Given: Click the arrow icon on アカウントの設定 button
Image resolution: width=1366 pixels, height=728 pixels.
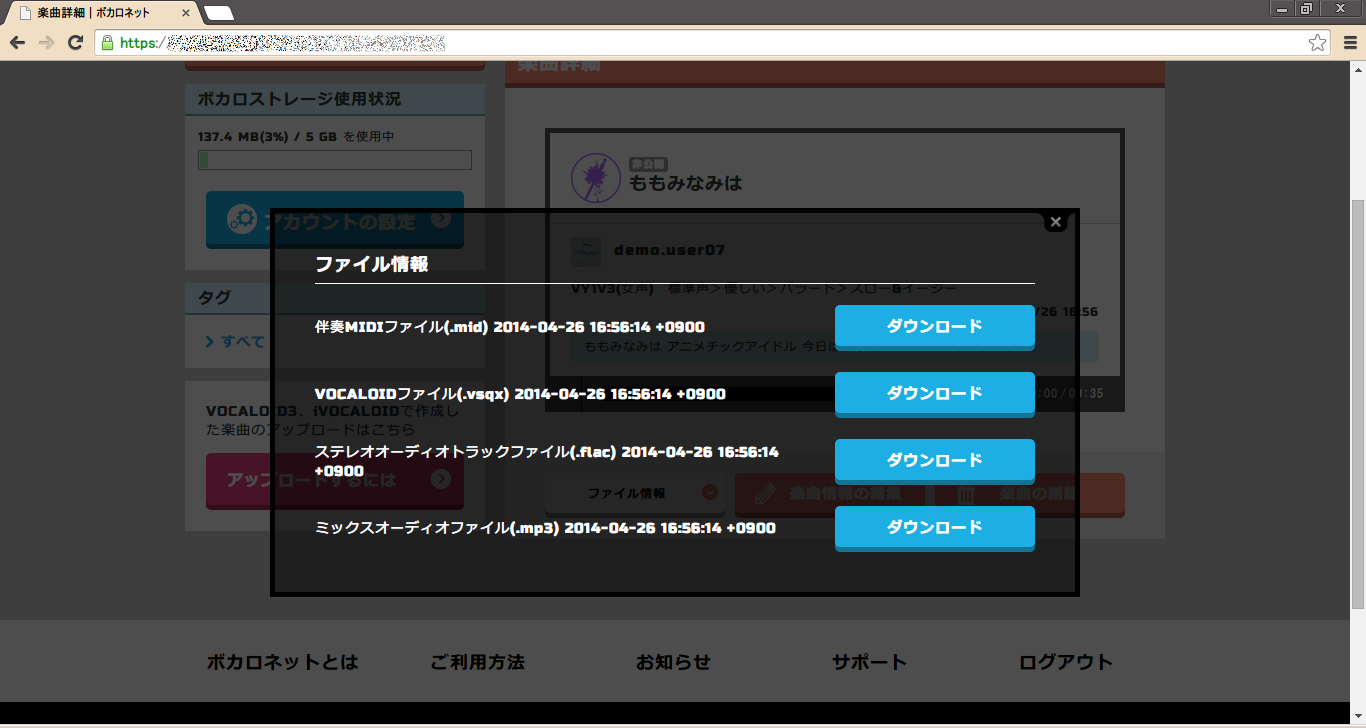Looking at the screenshot, I should (x=441, y=220).
